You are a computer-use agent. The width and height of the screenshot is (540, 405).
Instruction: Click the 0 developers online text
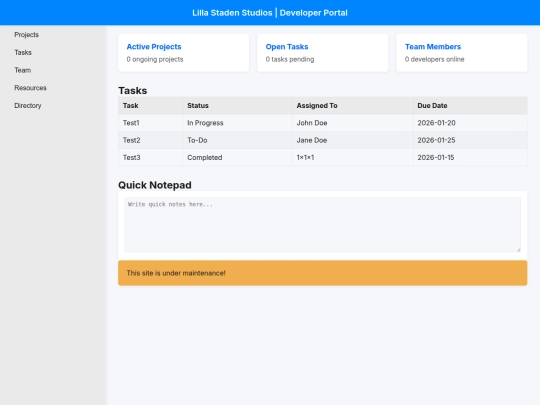[x=434, y=59]
